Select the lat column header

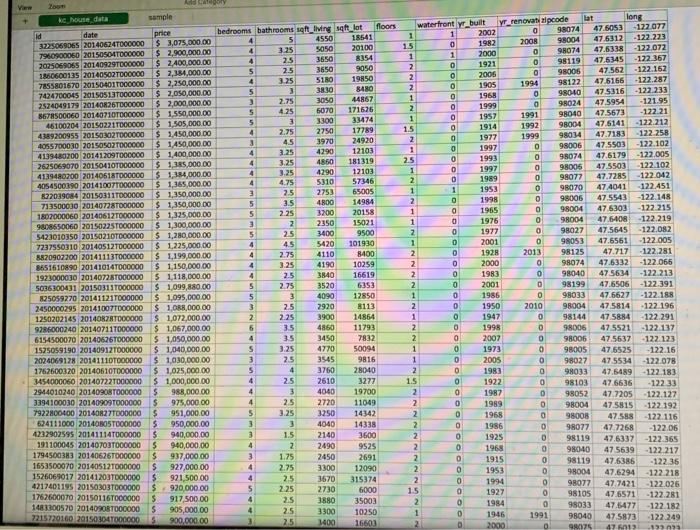[x=603, y=18]
